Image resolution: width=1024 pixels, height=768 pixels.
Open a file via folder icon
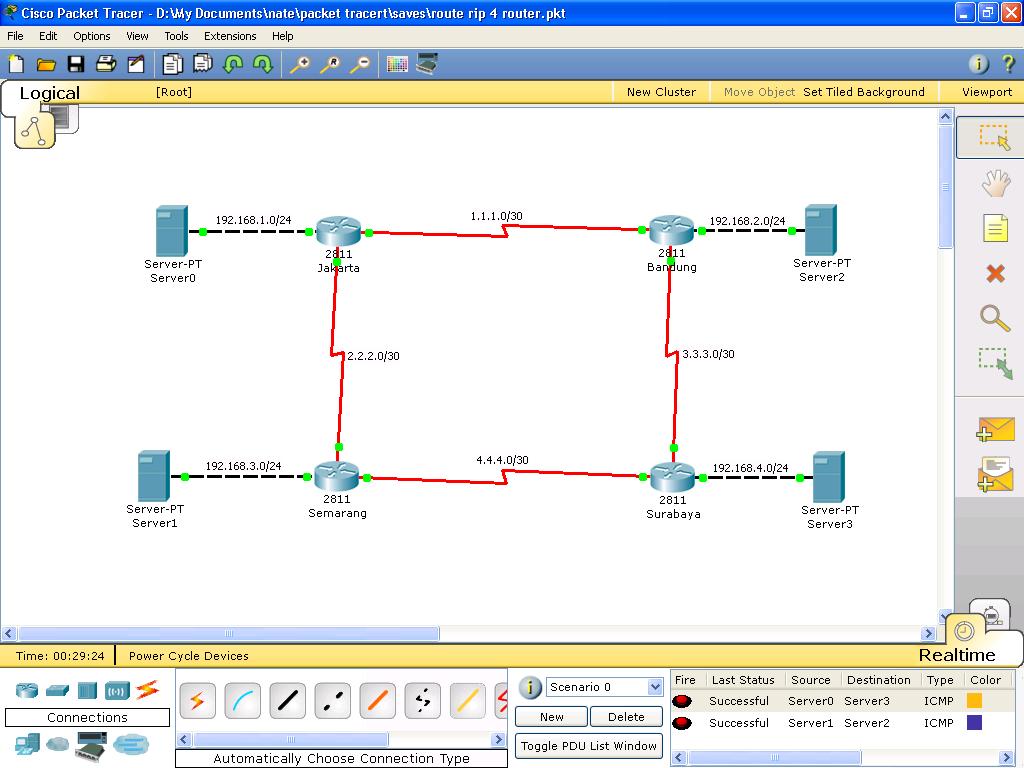[x=46, y=64]
